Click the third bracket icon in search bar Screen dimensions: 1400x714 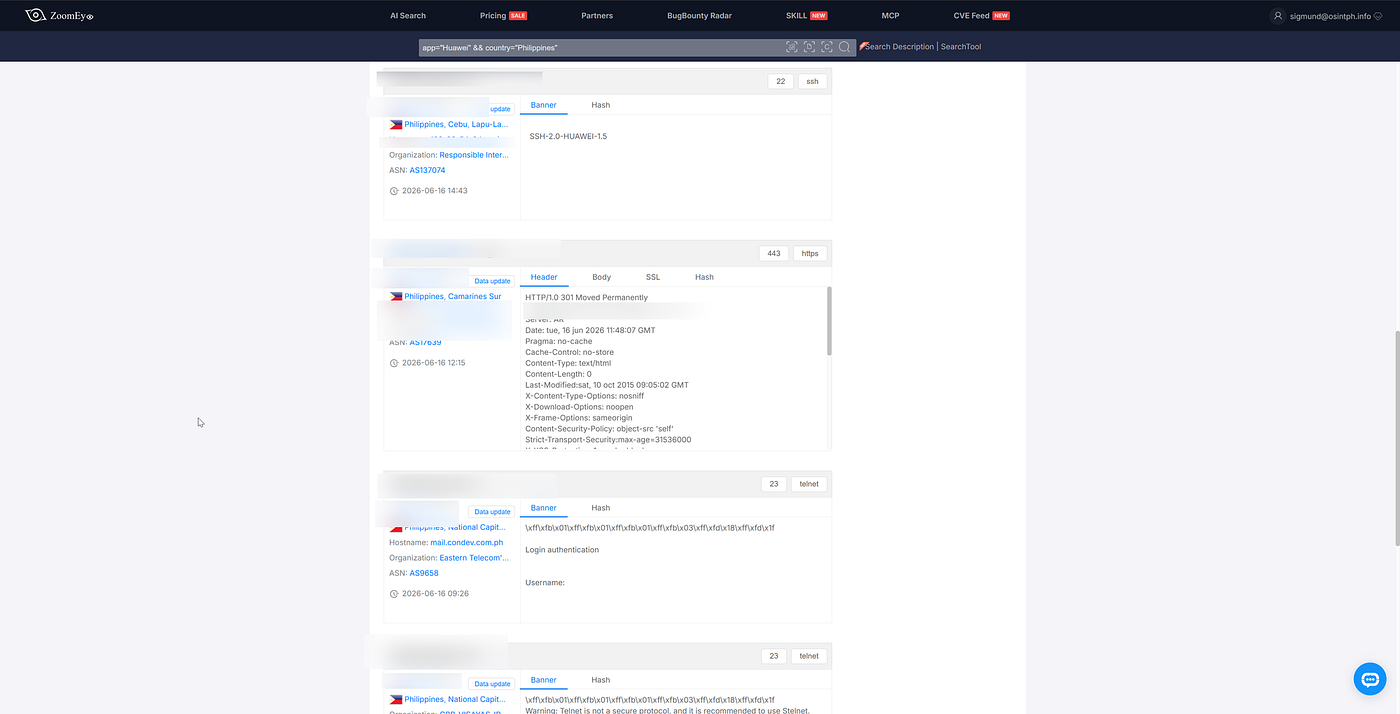(x=827, y=47)
